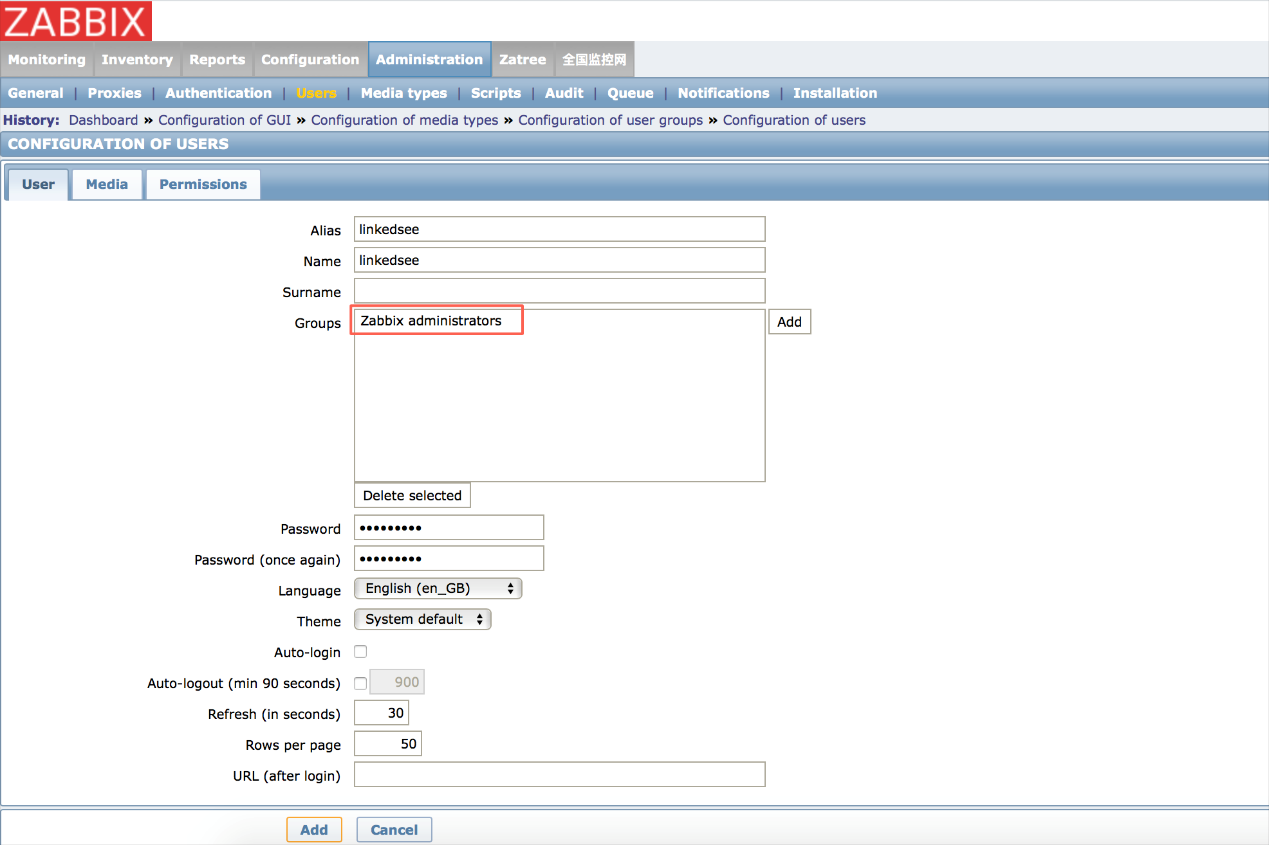Viewport: 1269px width, 845px height.
Task: Open the Reports menu
Action: click(x=217, y=60)
